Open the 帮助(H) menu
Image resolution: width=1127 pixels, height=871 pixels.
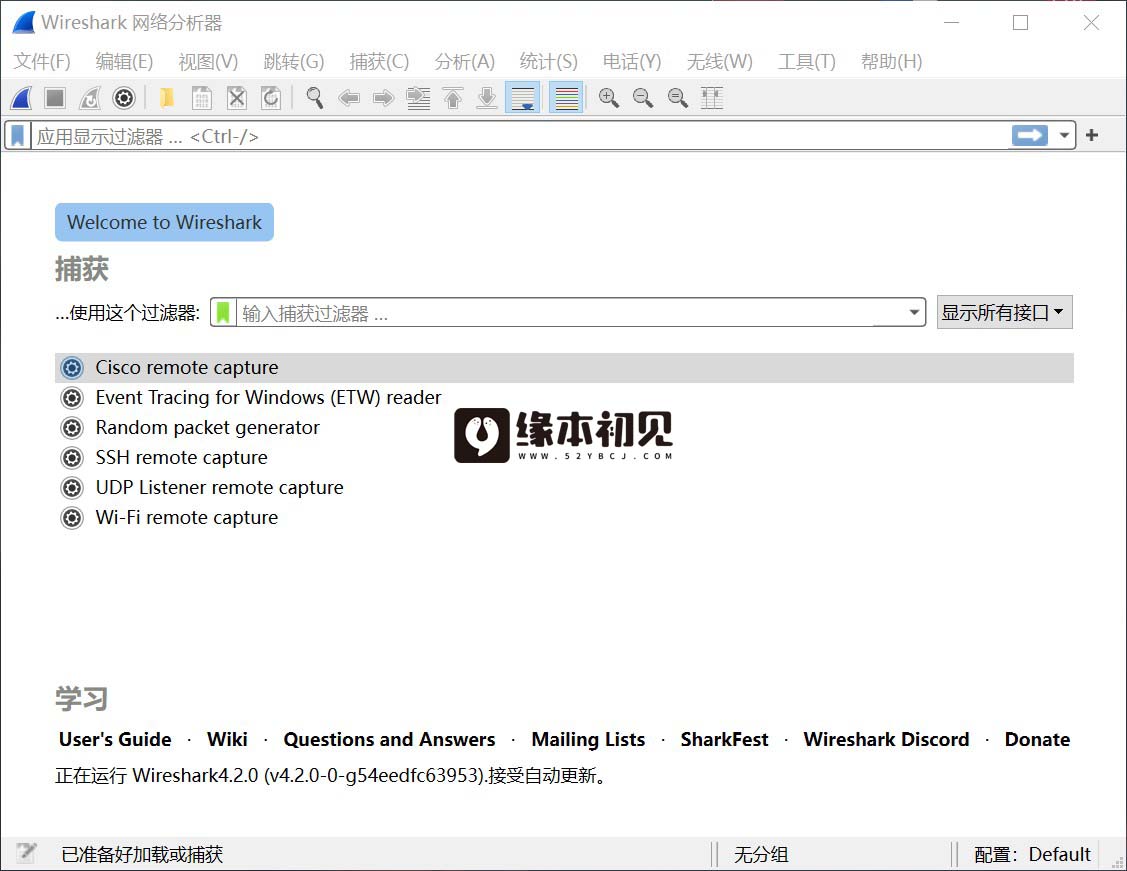(x=891, y=62)
